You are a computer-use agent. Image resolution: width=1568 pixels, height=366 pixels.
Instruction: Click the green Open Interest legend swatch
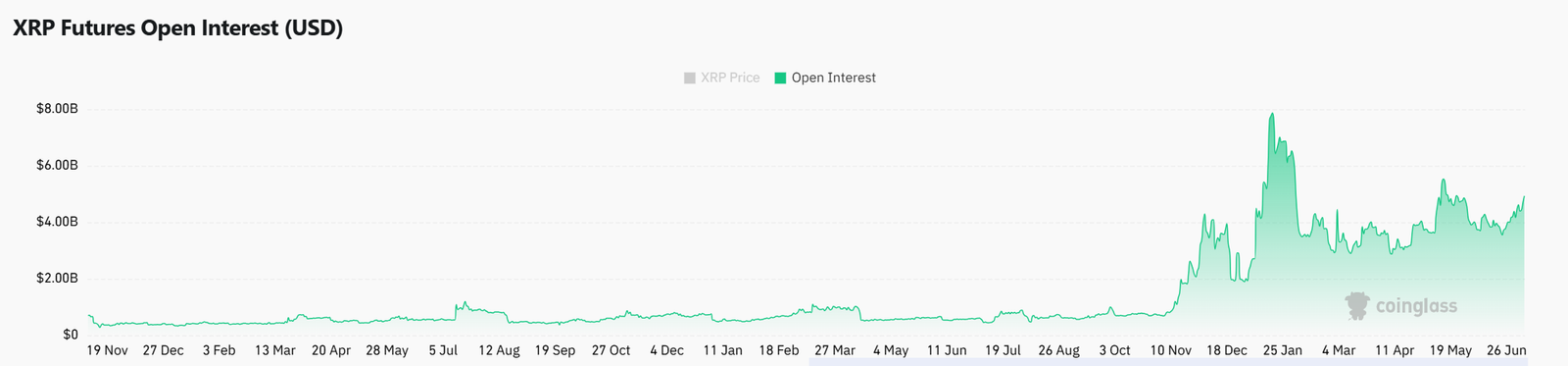tap(780, 78)
